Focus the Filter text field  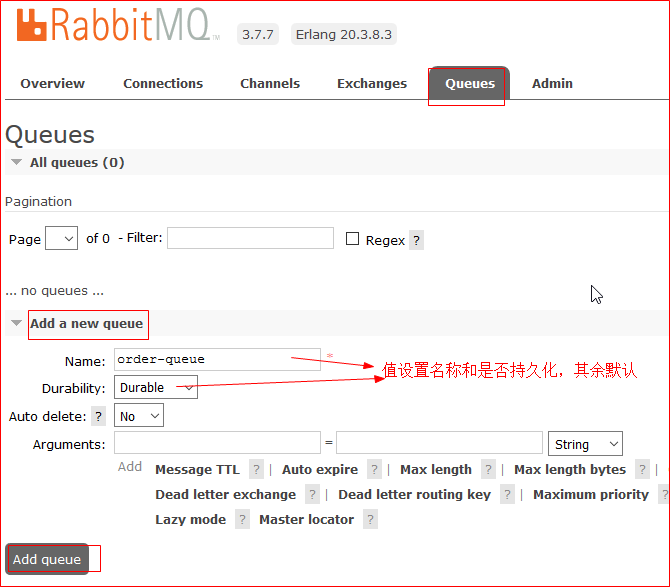[250, 238]
